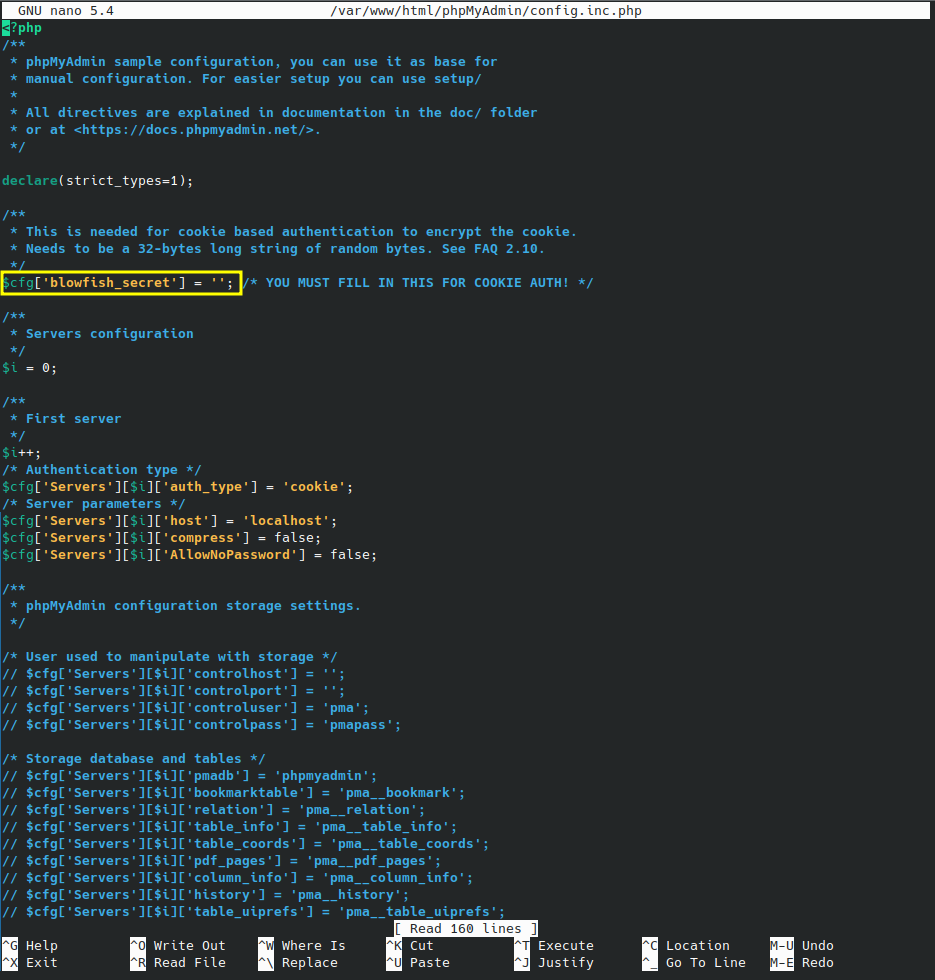Click the commented pdf_pages line
This screenshot has height=980, width=935.
221,861
